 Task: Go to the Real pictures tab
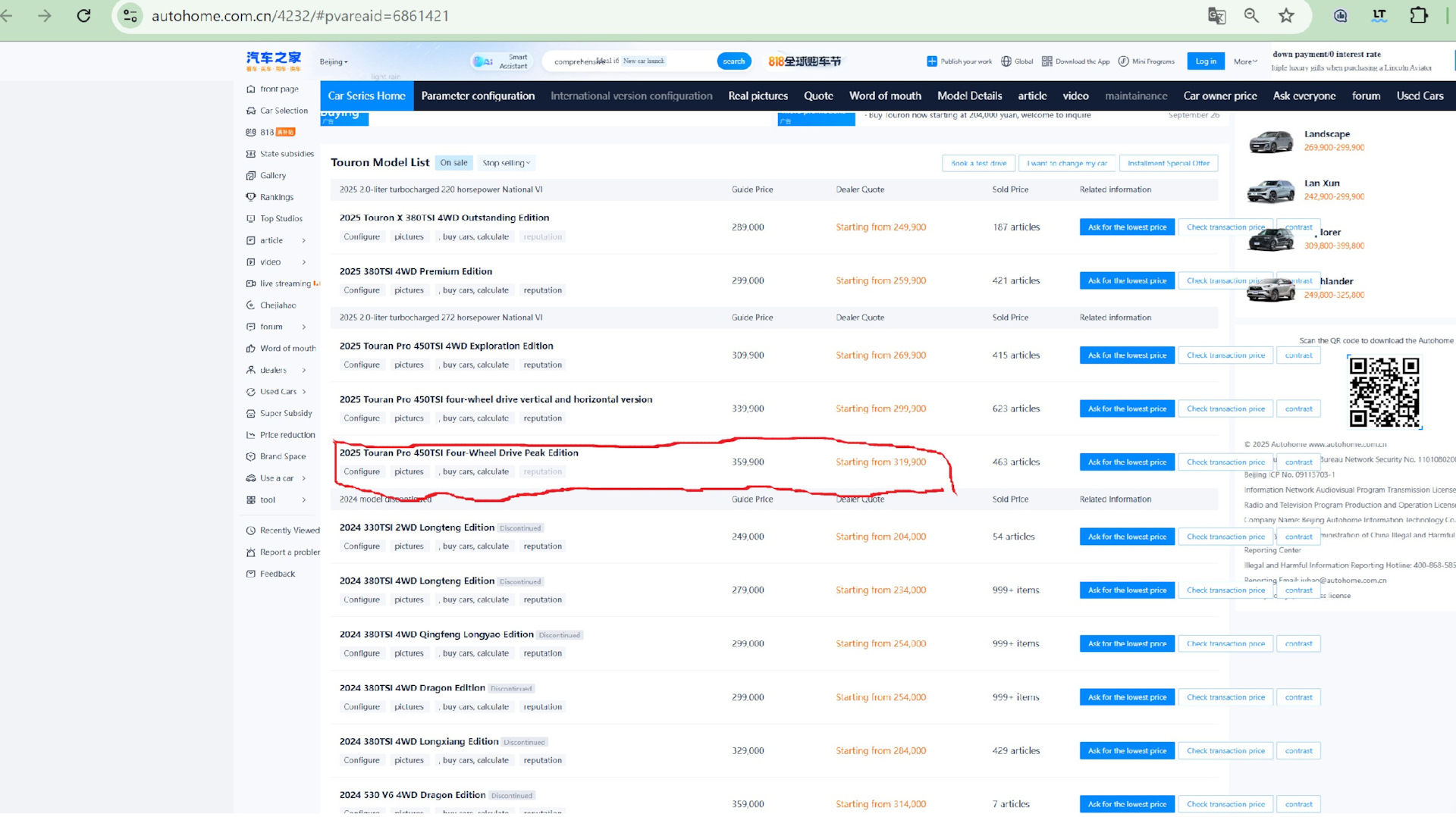[x=758, y=96]
